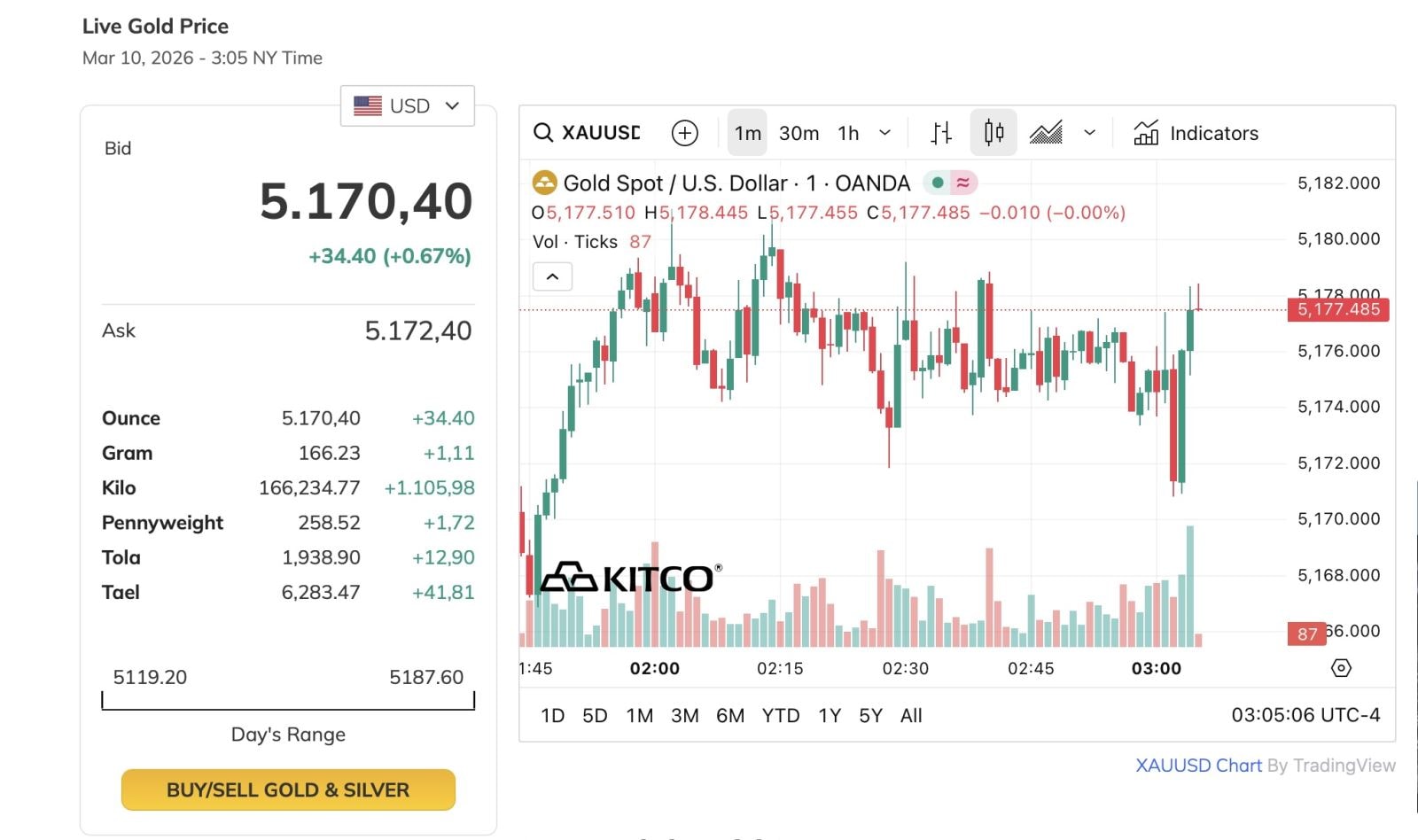Viewport: 1418px width, 840px height.
Task: Select the YTD date range tab
Action: point(780,715)
